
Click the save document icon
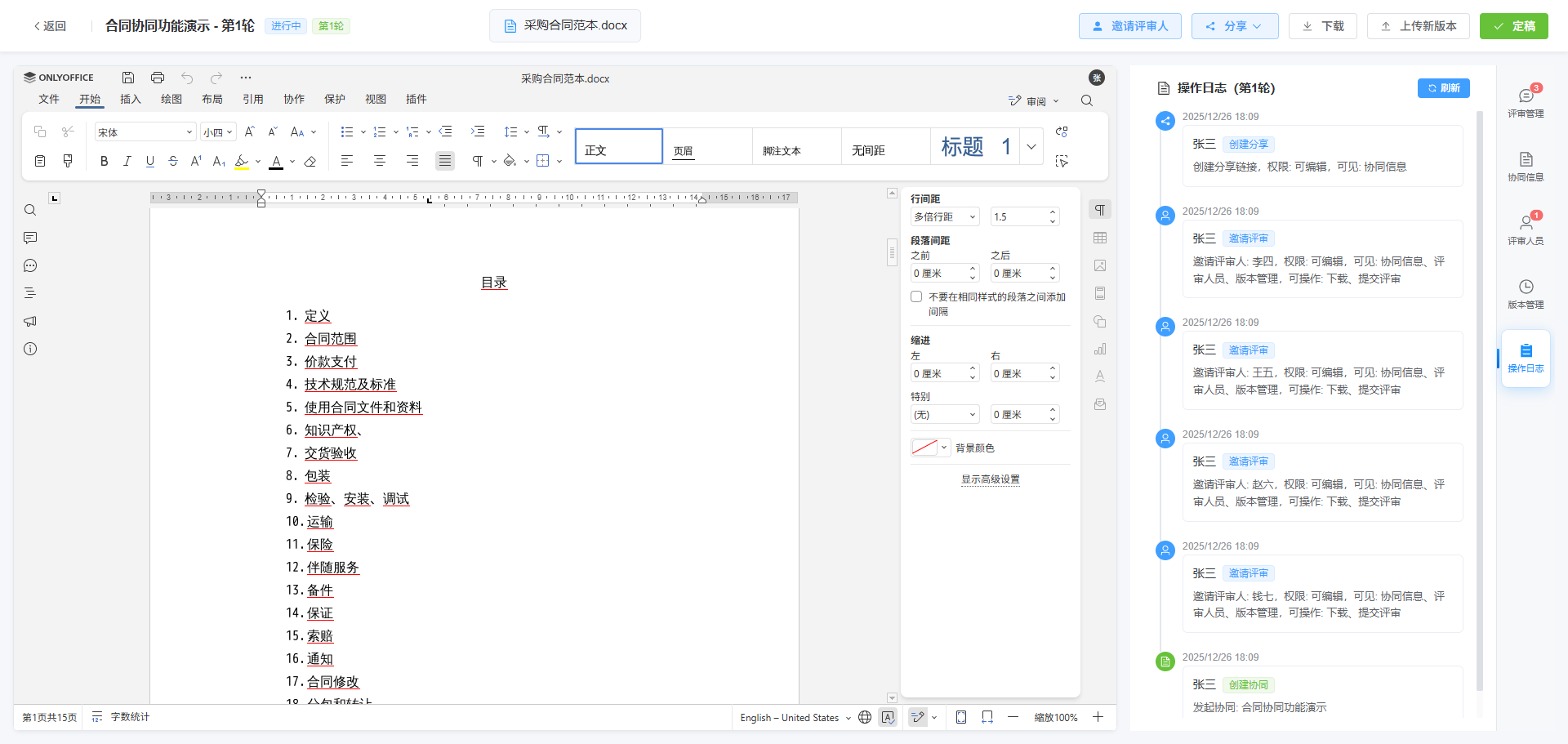click(x=128, y=78)
